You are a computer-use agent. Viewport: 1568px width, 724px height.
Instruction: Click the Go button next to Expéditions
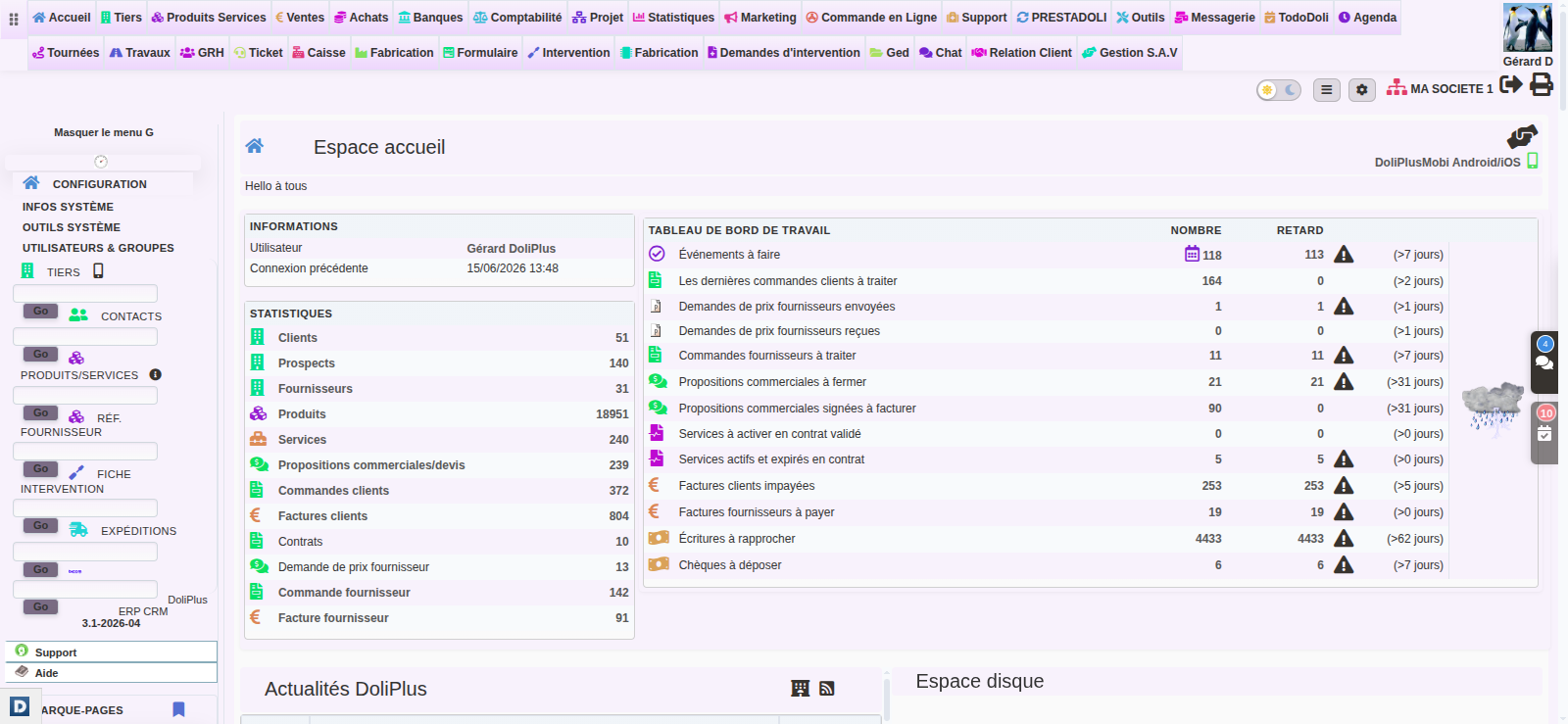point(40,526)
